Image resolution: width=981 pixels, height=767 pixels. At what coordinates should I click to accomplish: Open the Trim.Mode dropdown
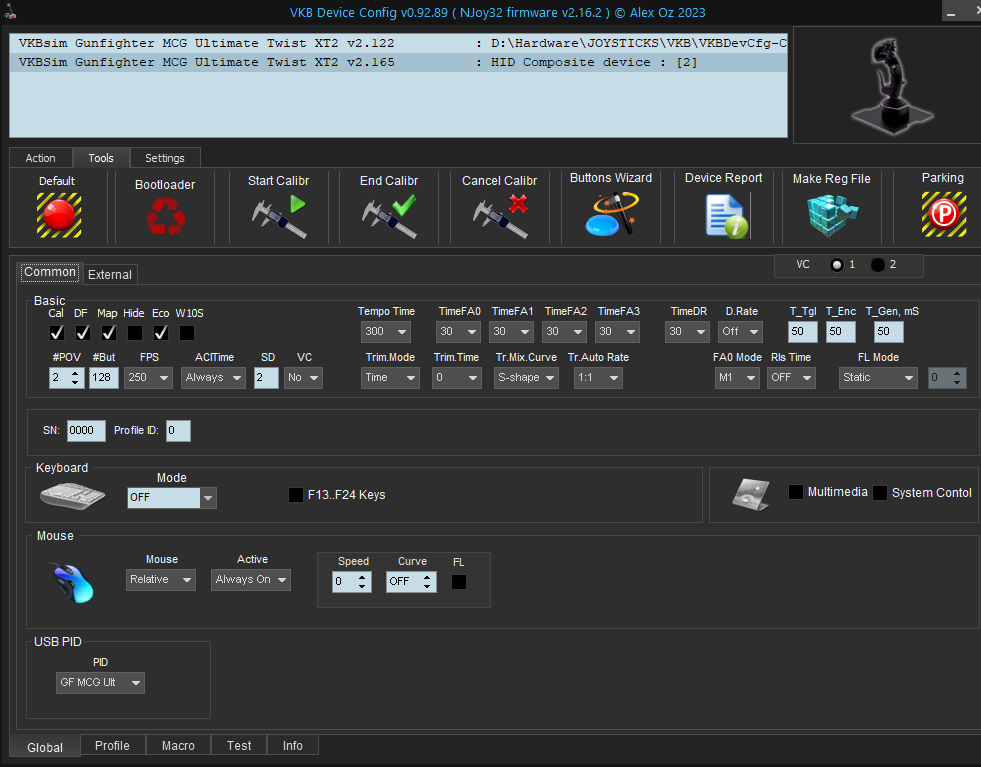point(390,378)
